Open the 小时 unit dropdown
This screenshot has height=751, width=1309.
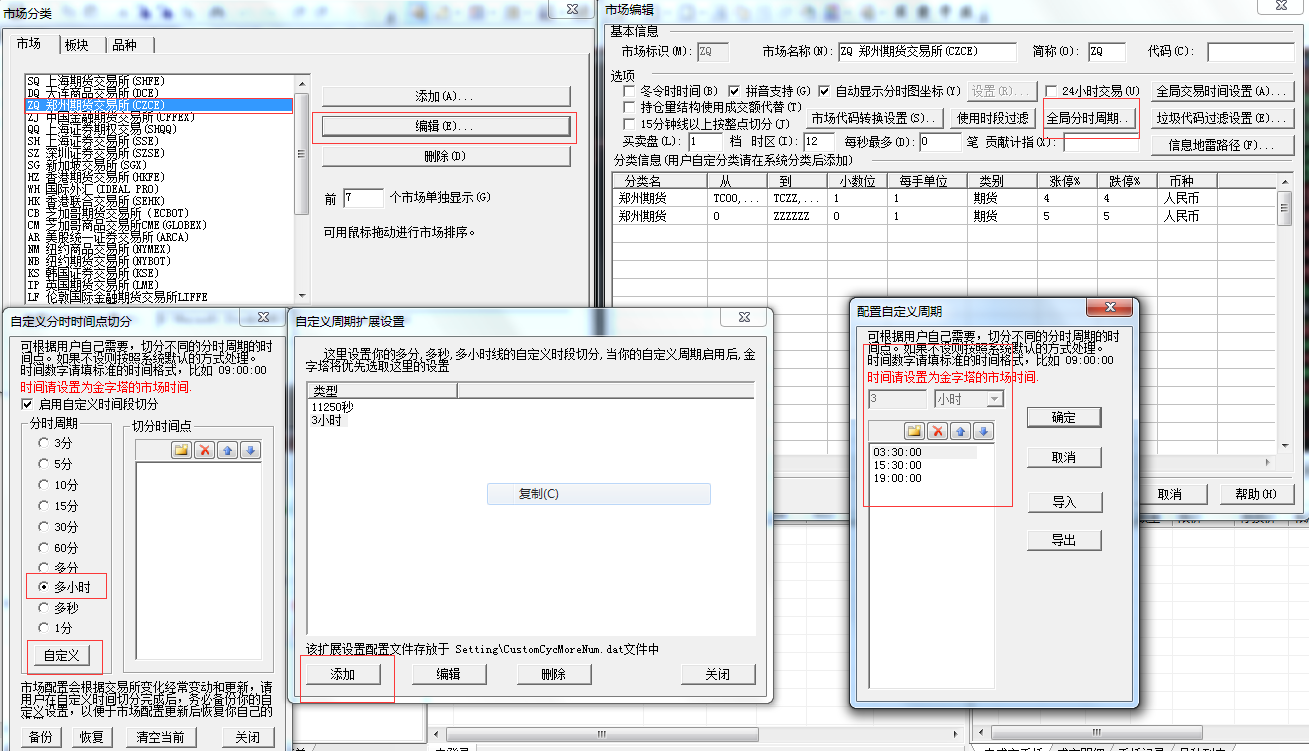pyautogui.click(x=994, y=399)
